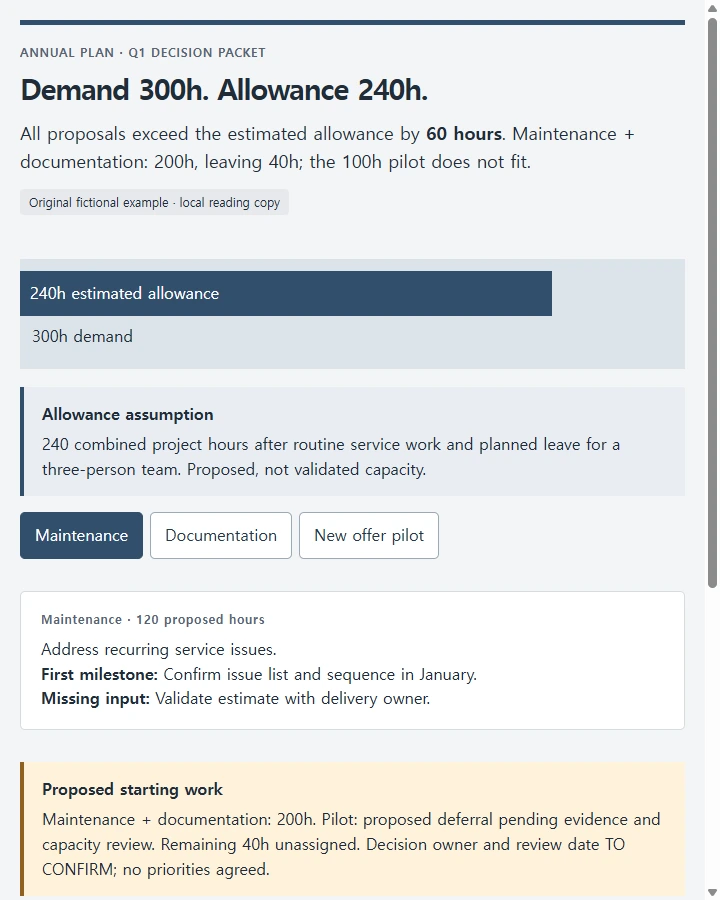
Task: Click the '300h demand' label
Action: [82, 336]
